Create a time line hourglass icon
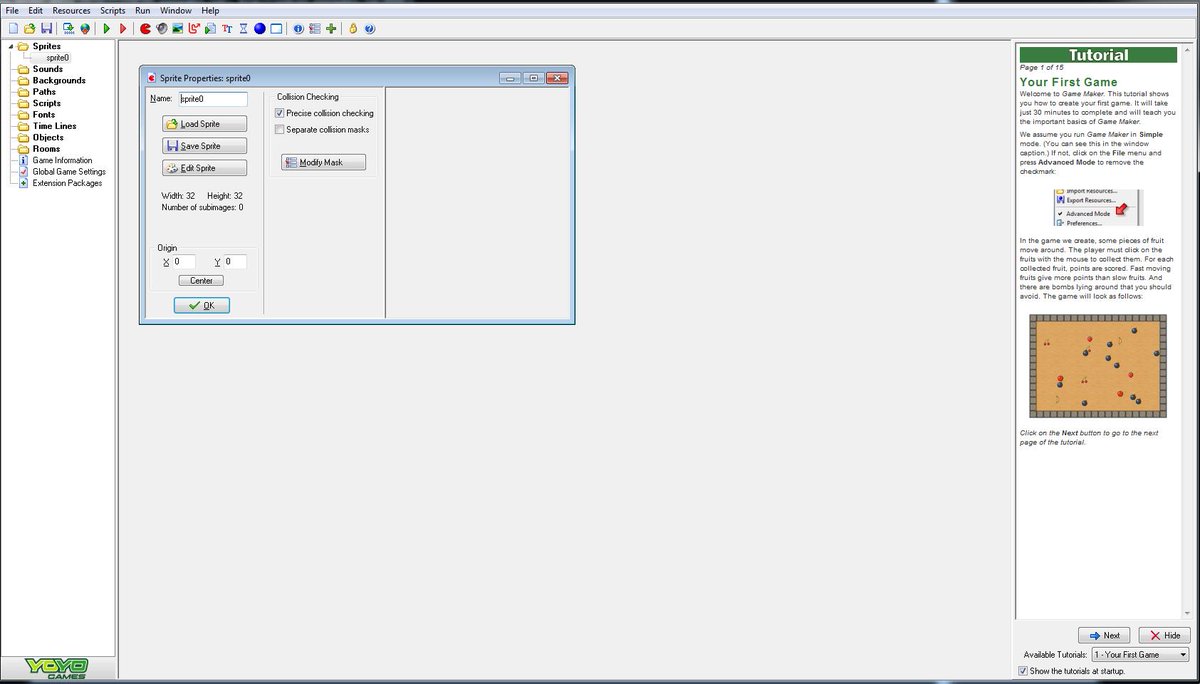 (243, 29)
